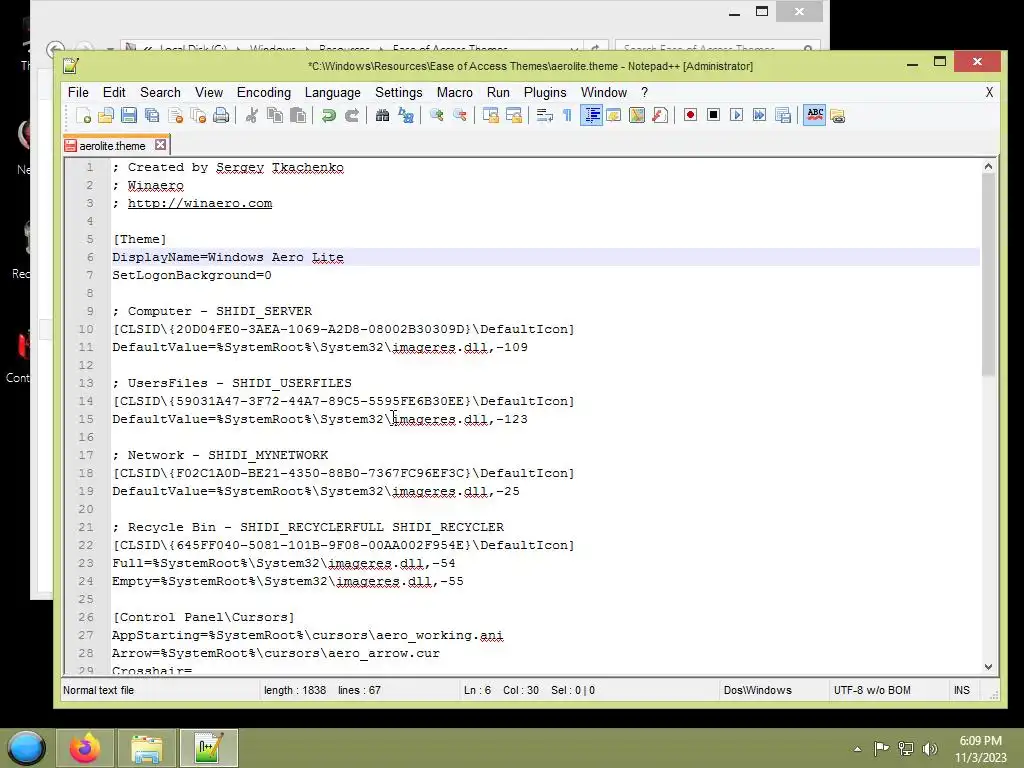Screen dimensions: 1024x768
Task: Open the File menu
Action: [78, 93]
